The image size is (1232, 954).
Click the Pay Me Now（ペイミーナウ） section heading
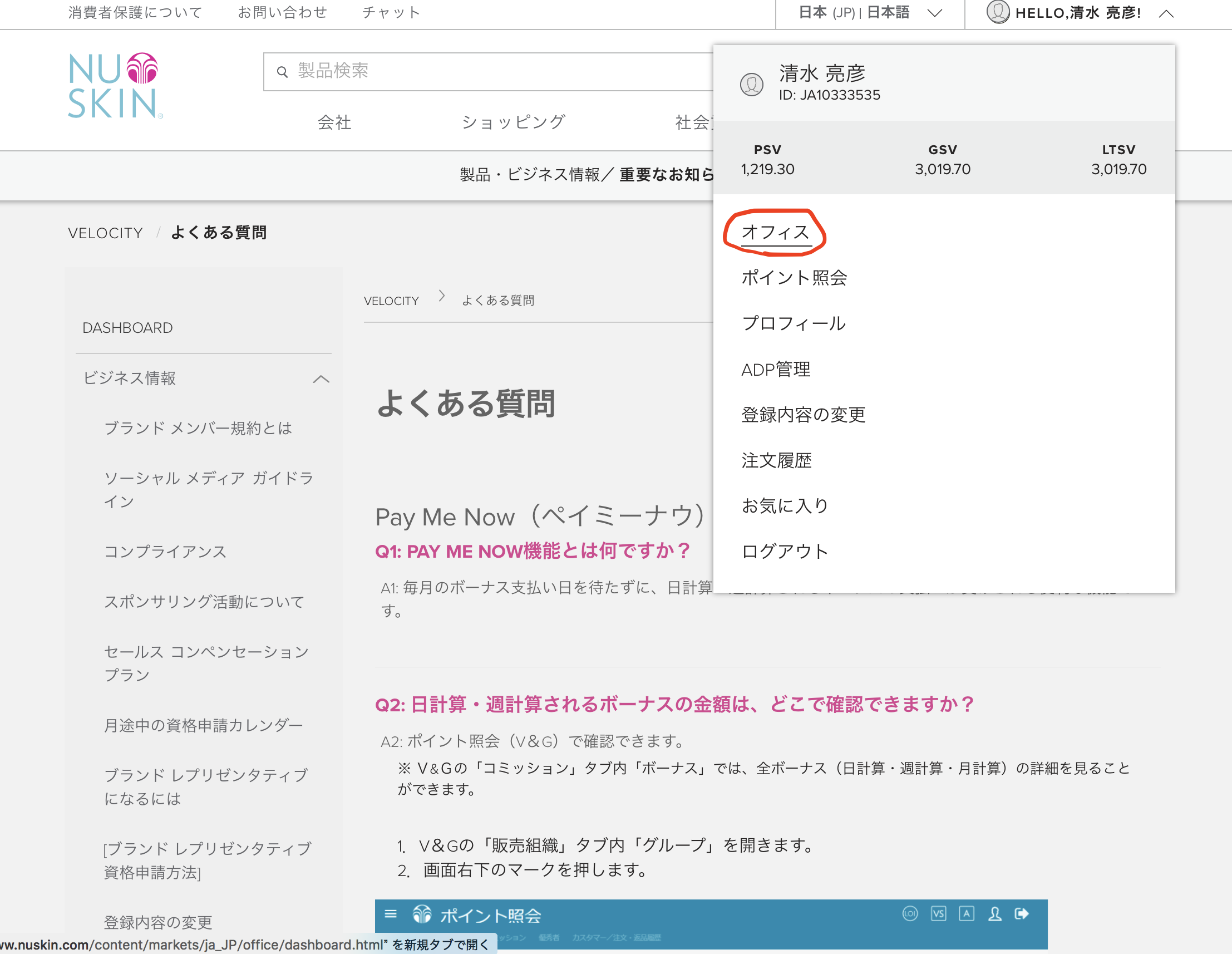point(540,516)
